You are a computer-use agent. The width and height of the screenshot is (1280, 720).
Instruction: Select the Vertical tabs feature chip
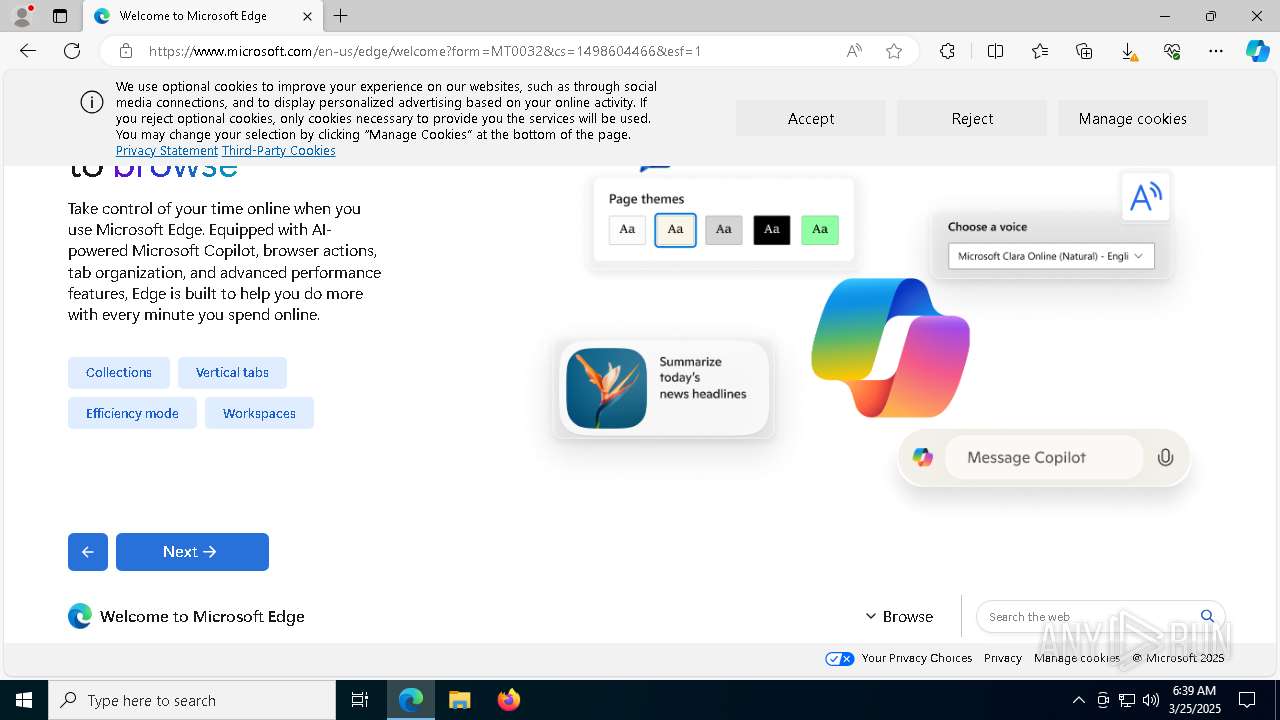coord(232,373)
